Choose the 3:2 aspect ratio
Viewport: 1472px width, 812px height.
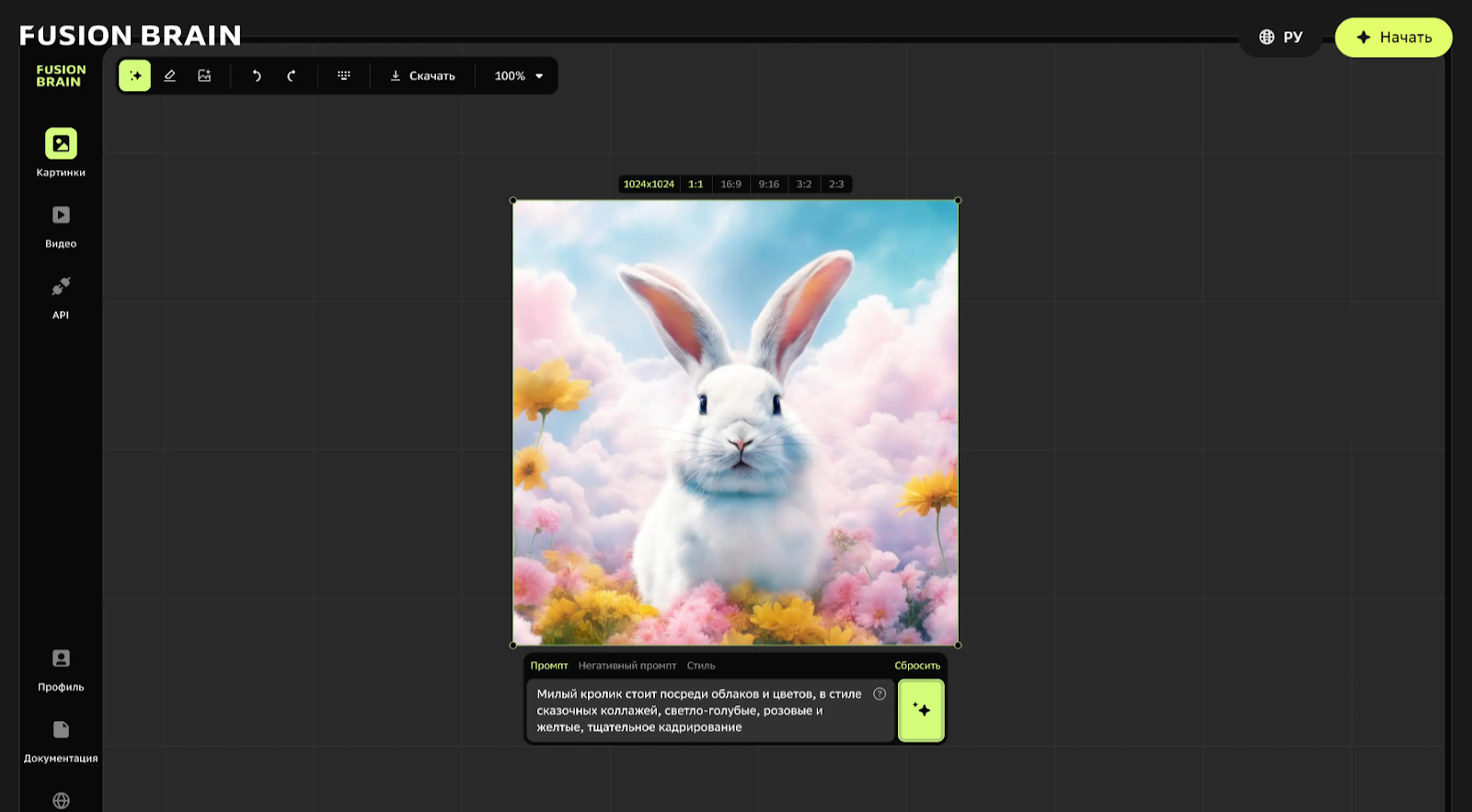coord(804,184)
